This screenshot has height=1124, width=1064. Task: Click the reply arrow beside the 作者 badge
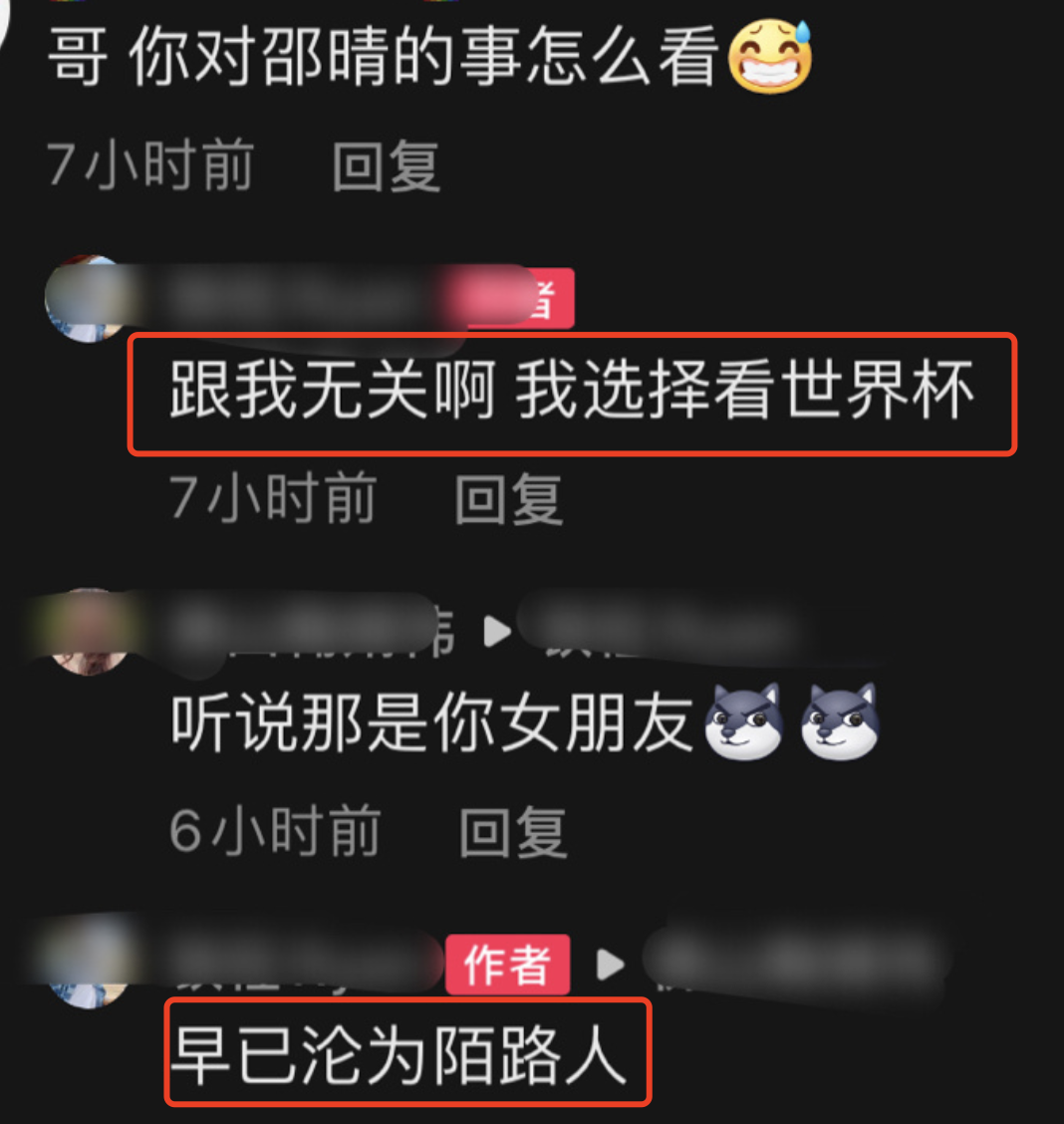pos(611,965)
